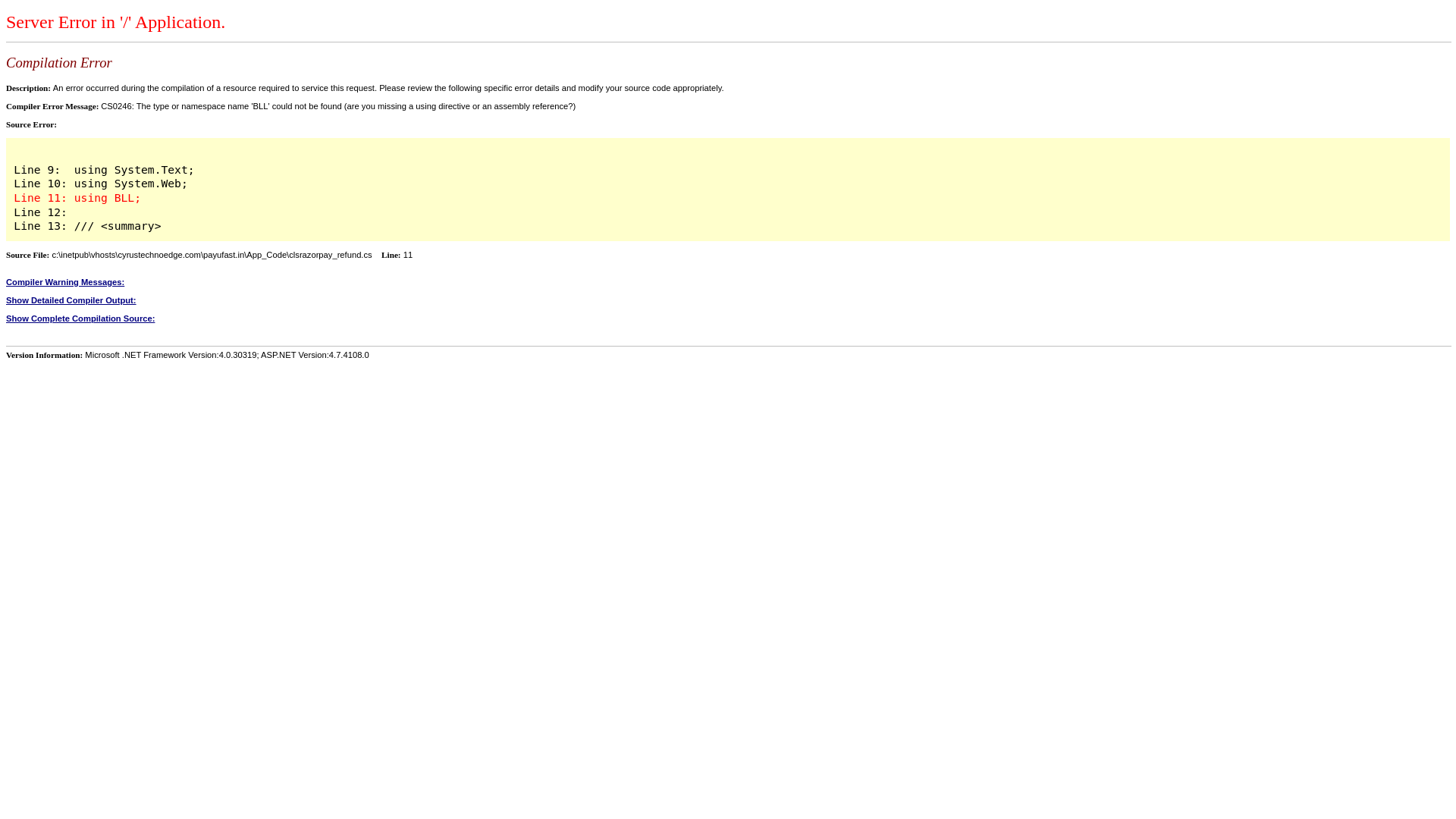Screen dimensions: 1456x819
Task: Expand Compiler Warning Messages link
Action: pyautogui.click(x=65, y=282)
